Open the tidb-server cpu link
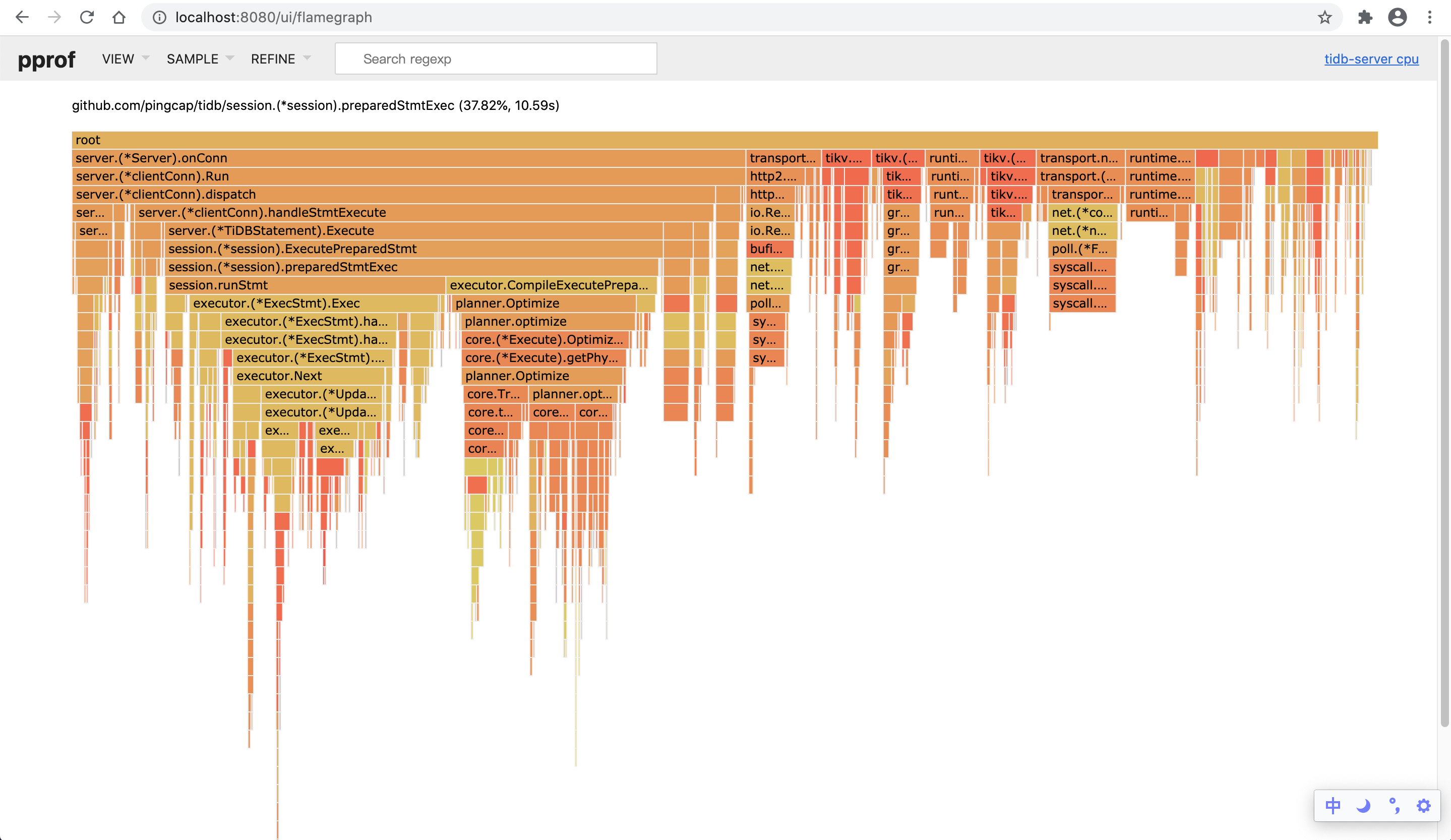Screen dimensions: 1451x840 (1371, 58)
